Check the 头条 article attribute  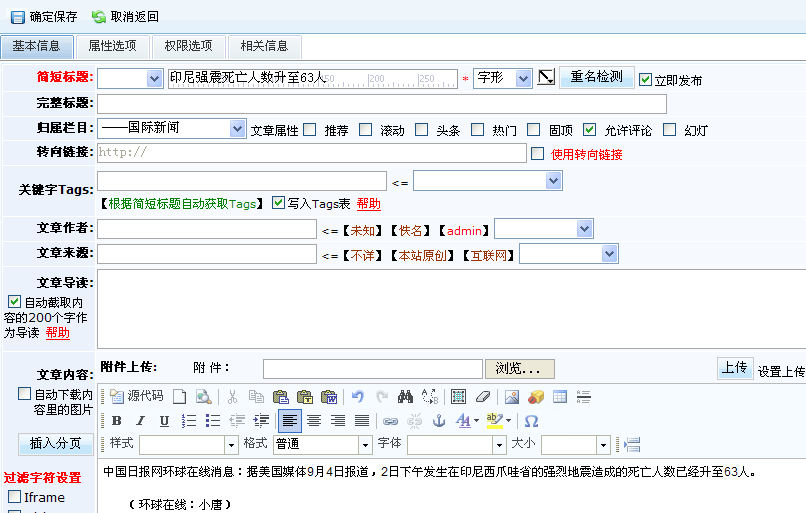tap(422, 130)
